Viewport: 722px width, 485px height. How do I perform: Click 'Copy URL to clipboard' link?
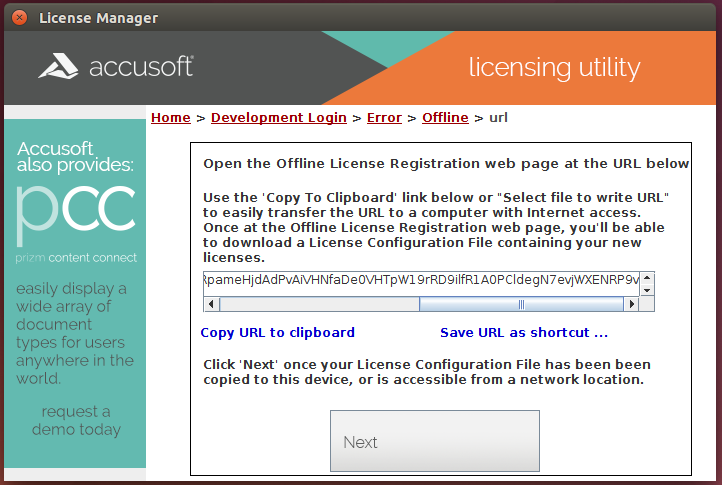(278, 332)
